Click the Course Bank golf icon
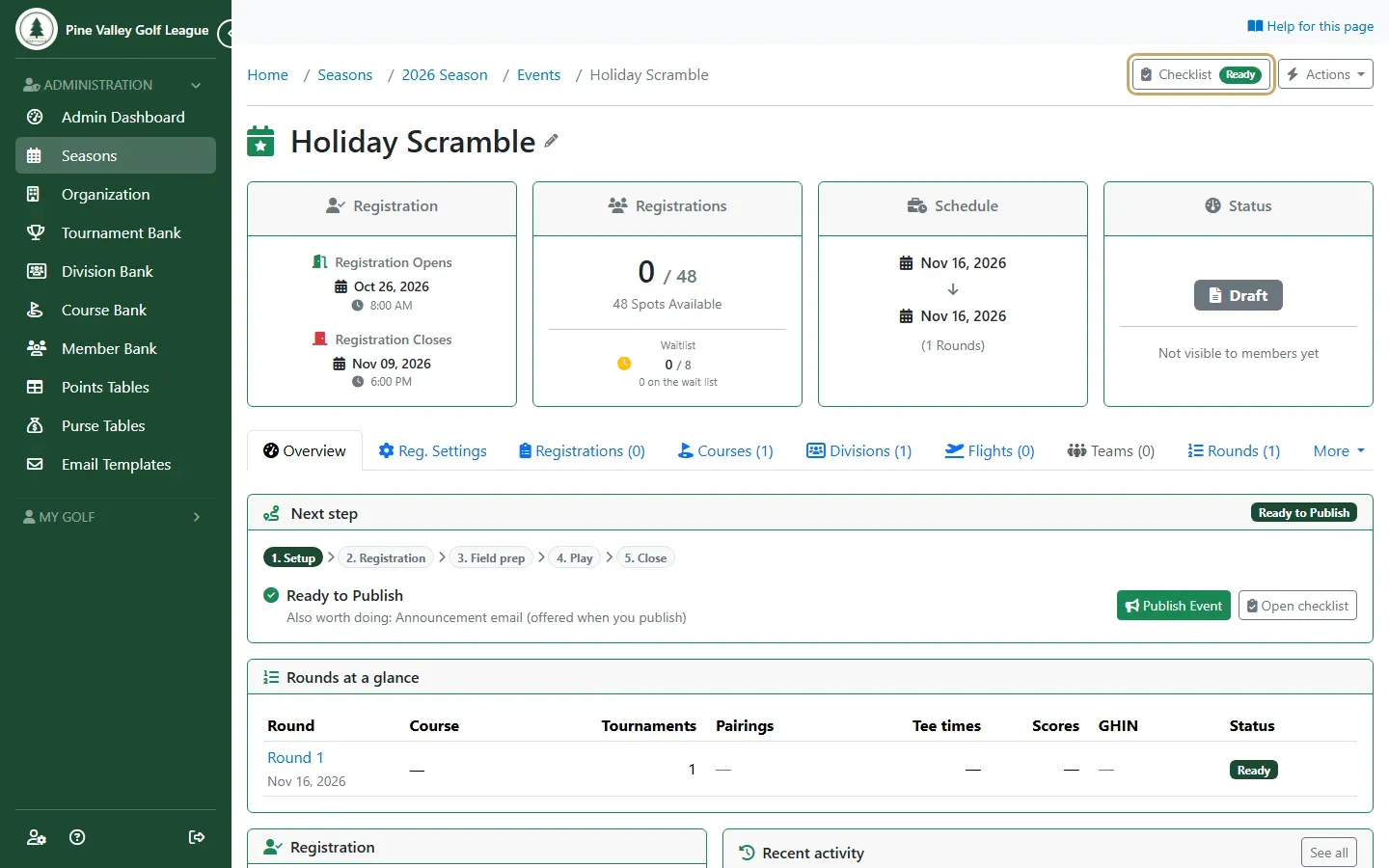 (x=35, y=310)
